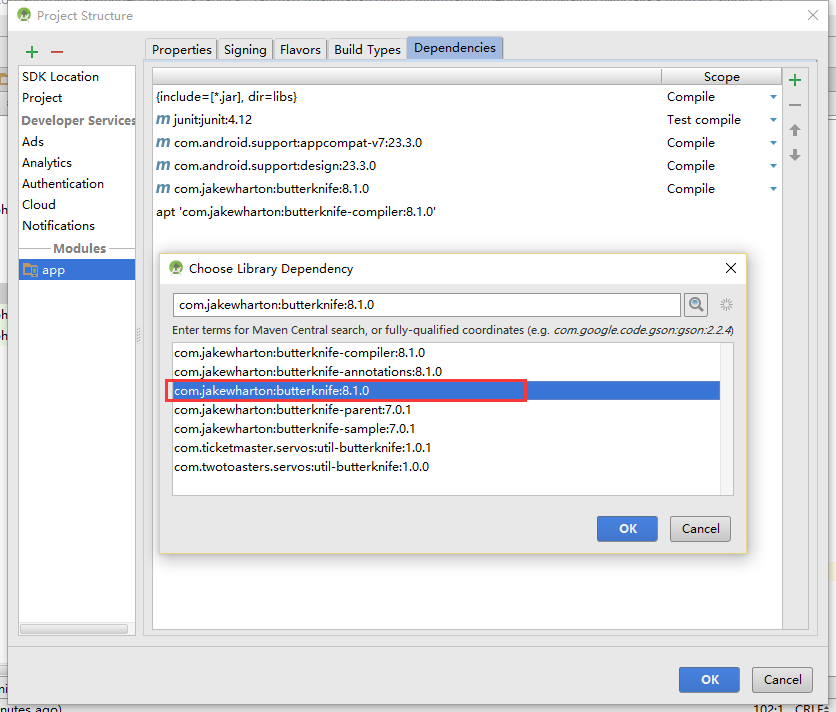Click the left panel horizontal scrollbar
This screenshot has width=836, height=712.
click(x=74, y=629)
